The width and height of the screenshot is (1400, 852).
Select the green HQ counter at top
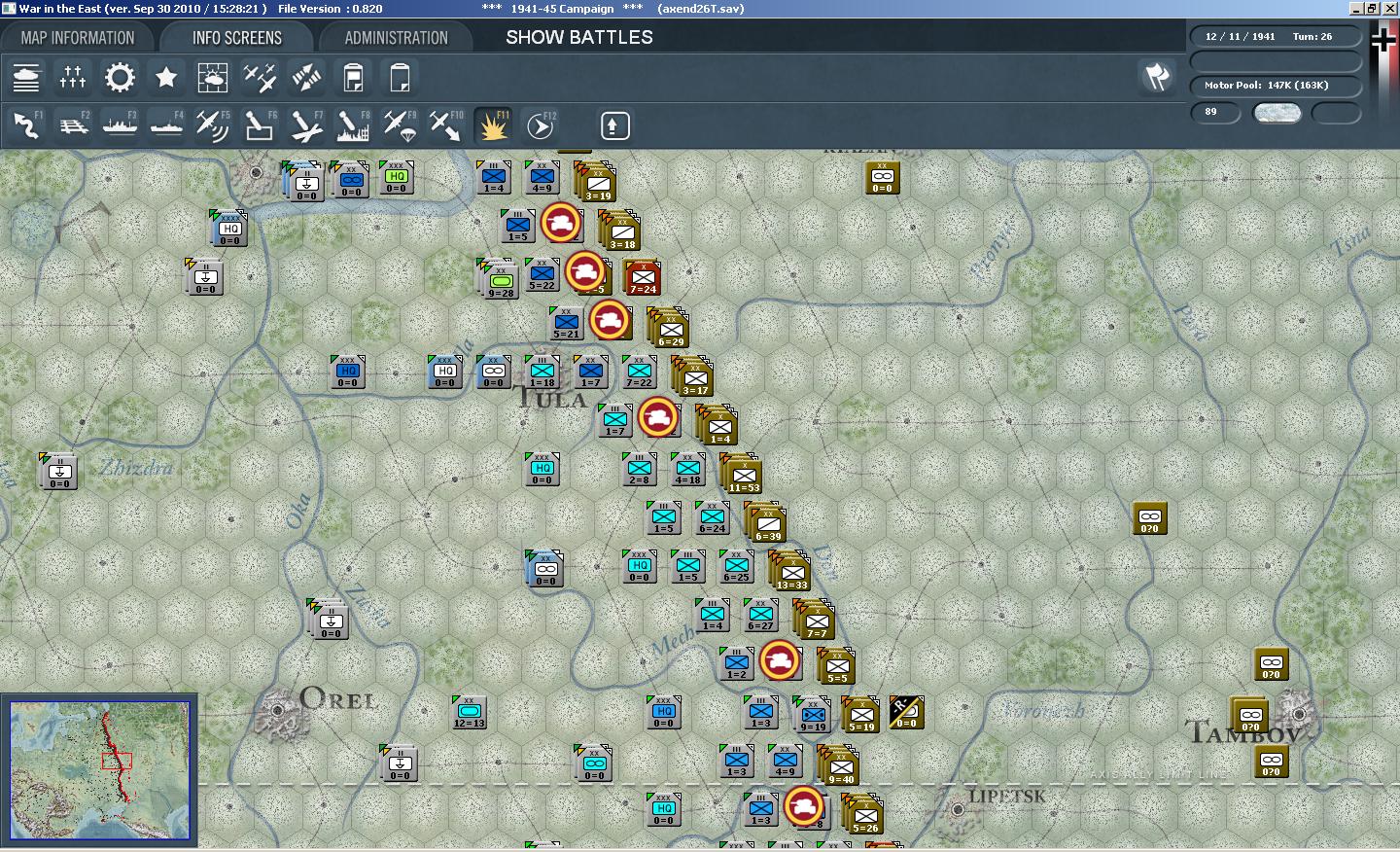click(396, 178)
